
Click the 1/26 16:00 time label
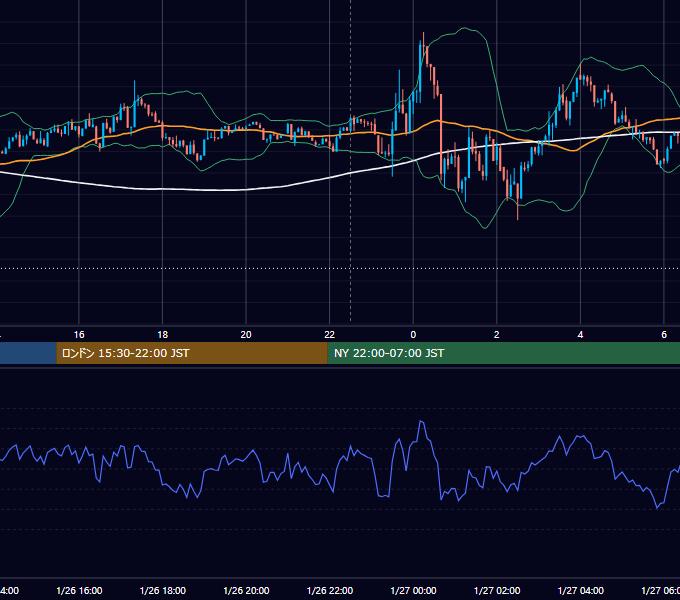pos(79,590)
